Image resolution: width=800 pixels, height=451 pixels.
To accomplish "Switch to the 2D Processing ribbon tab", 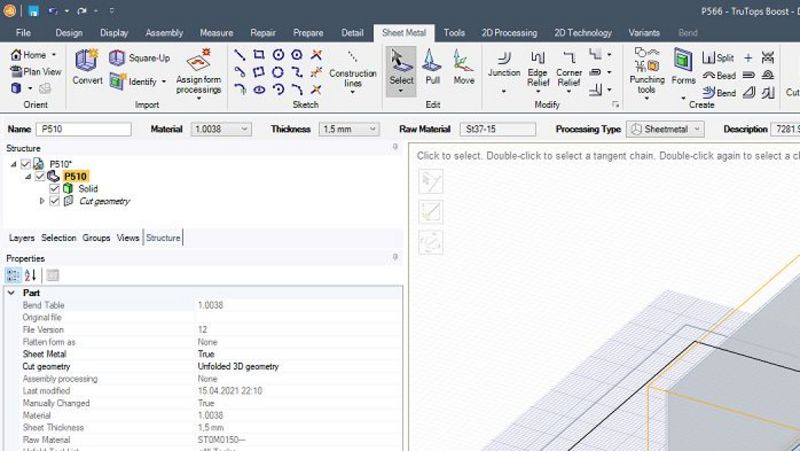I will click(509, 33).
